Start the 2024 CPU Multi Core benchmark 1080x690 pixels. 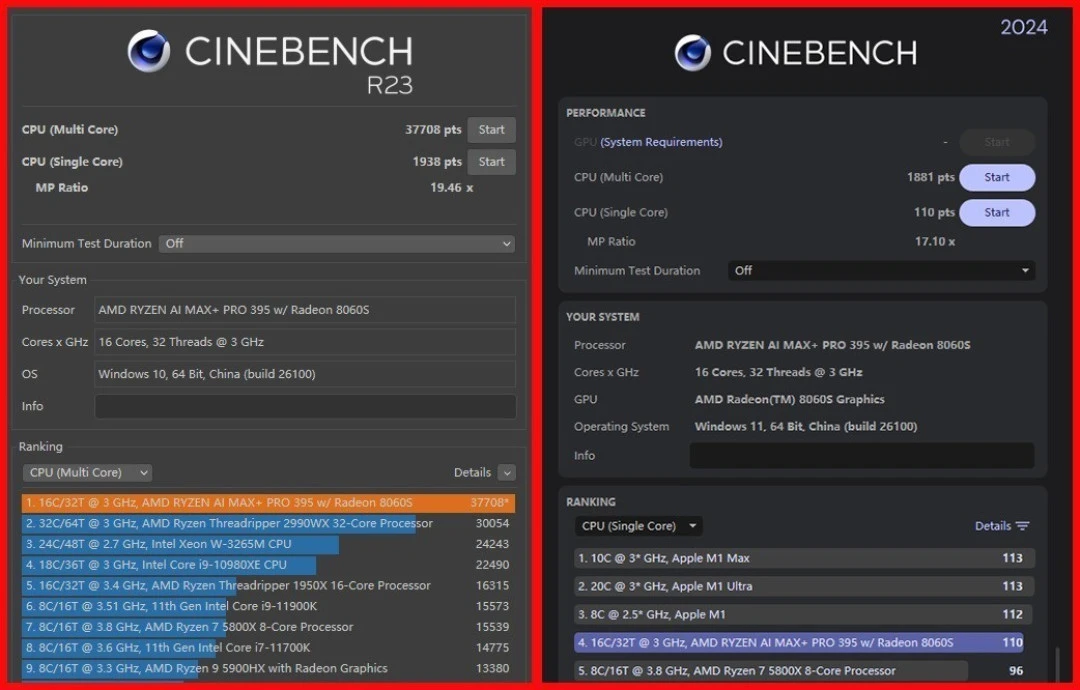pyautogui.click(x=996, y=178)
